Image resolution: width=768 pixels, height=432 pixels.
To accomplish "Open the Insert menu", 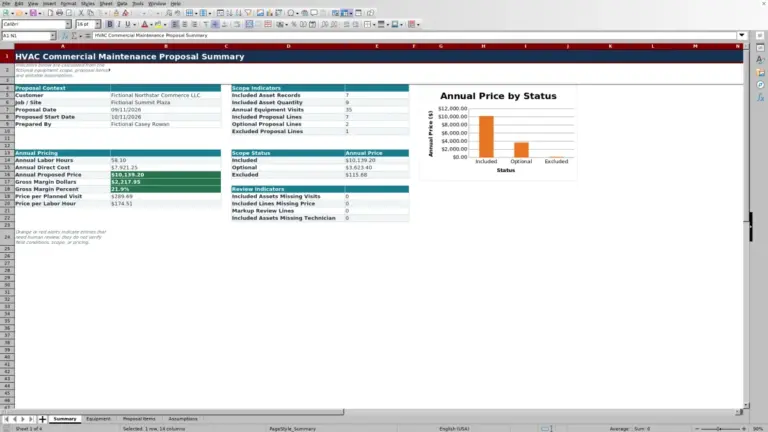I will point(49,3).
